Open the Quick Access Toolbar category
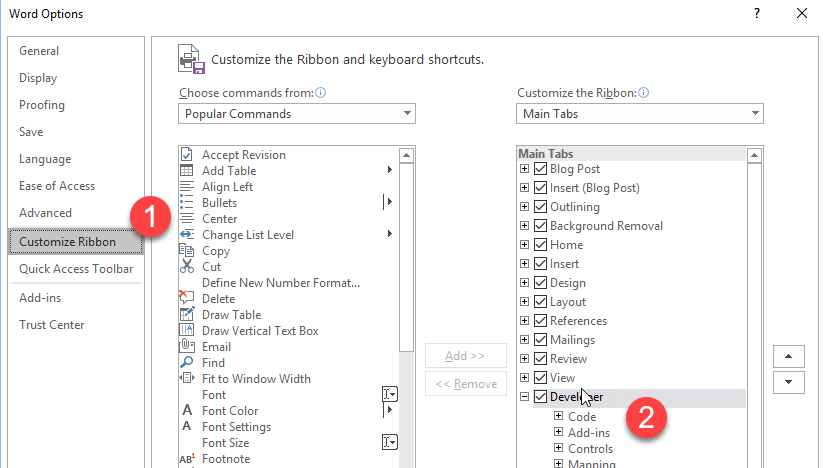Viewport: 823px width, 468px height. click(x=76, y=269)
